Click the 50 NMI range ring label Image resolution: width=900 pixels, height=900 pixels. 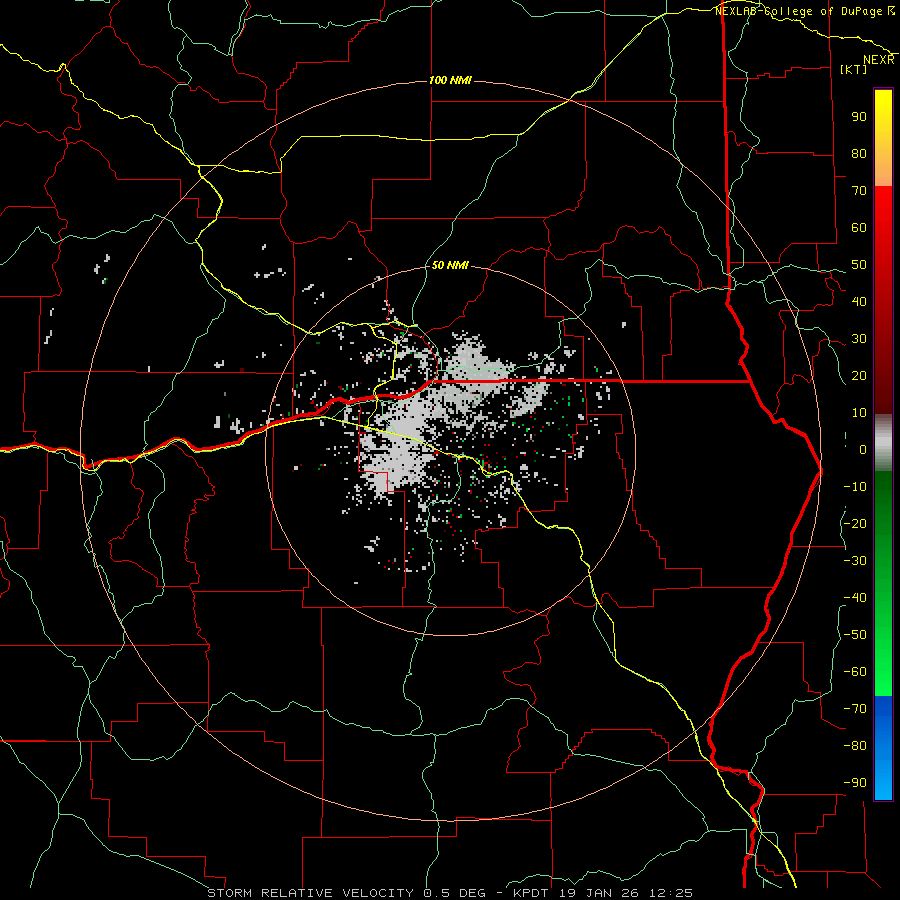tap(450, 265)
